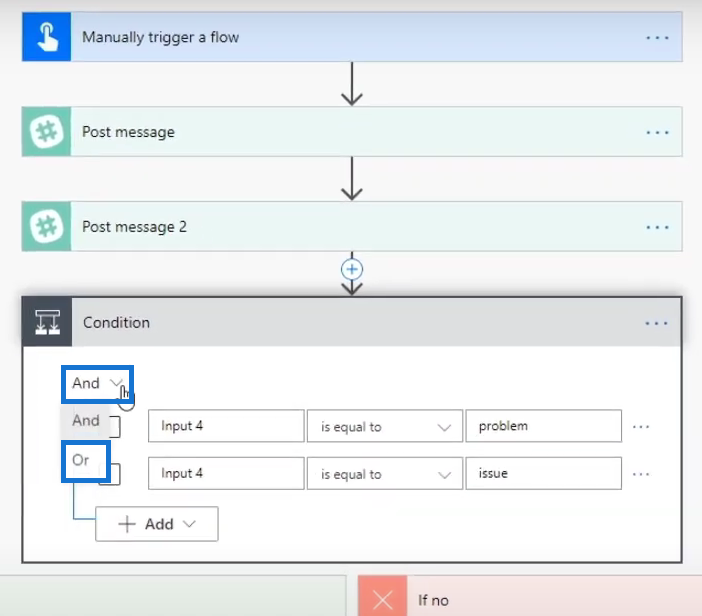702x616 pixels.
Task: Expand the Manually trigger a flow card
Action: coord(352,37)
